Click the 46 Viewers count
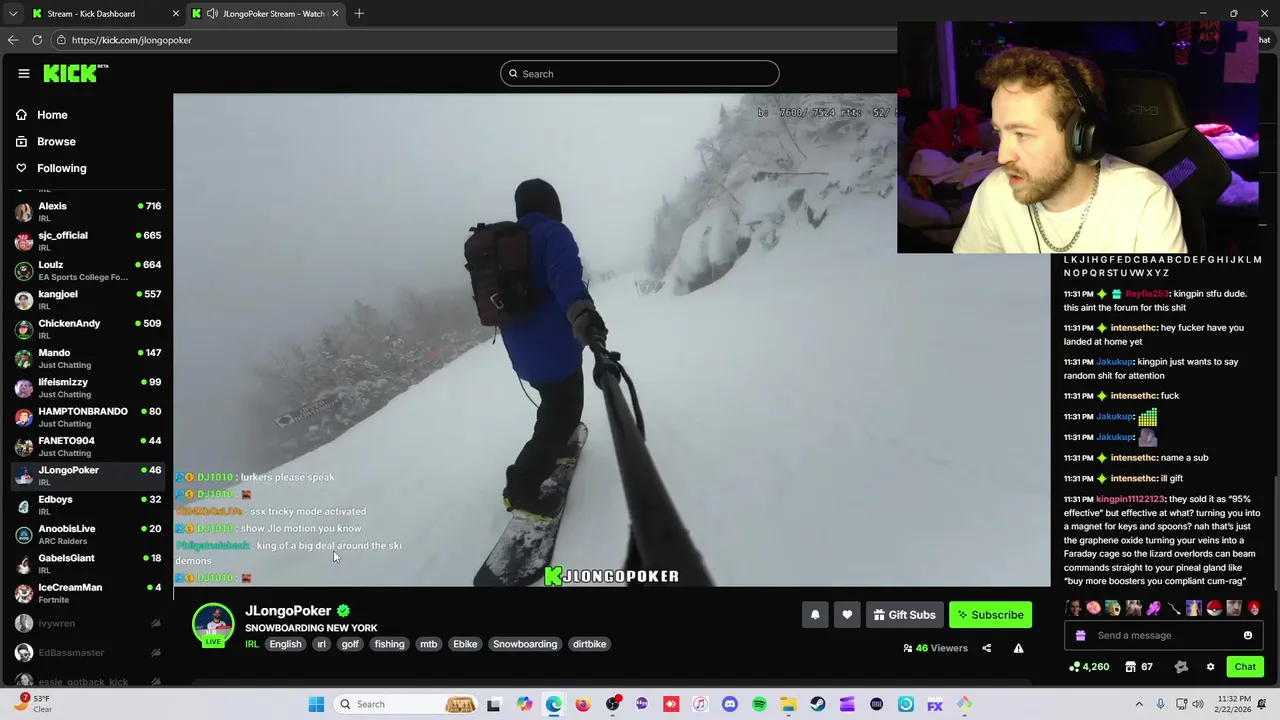Image resolution: width=1280 pixels, height=720 pixels. tap(935, 648)
